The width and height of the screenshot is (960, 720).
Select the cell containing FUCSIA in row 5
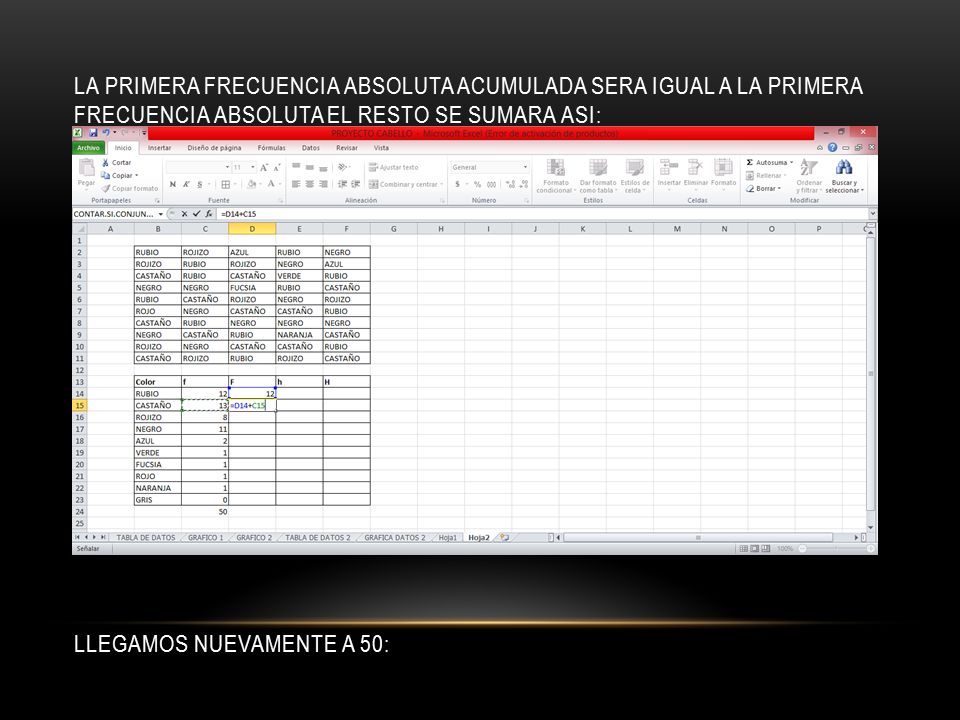[x=252, y=288]
